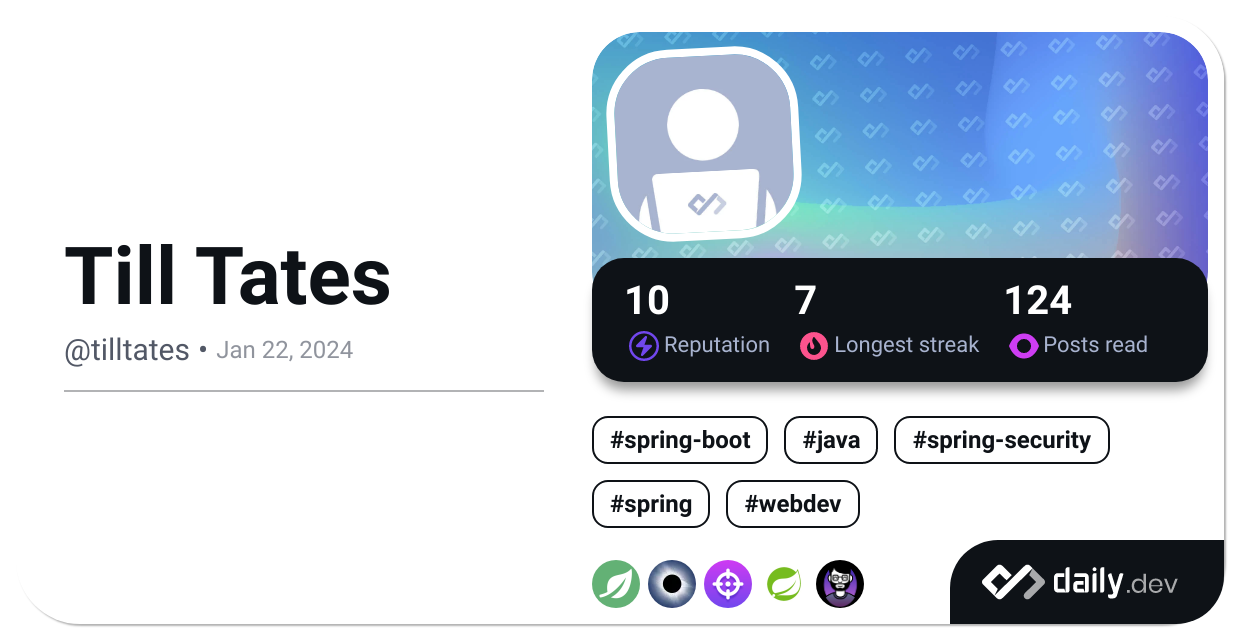Viewport: 1240px width, 640px height.
Task: Click the 124 posts read count
Action: coord(1038,301)
